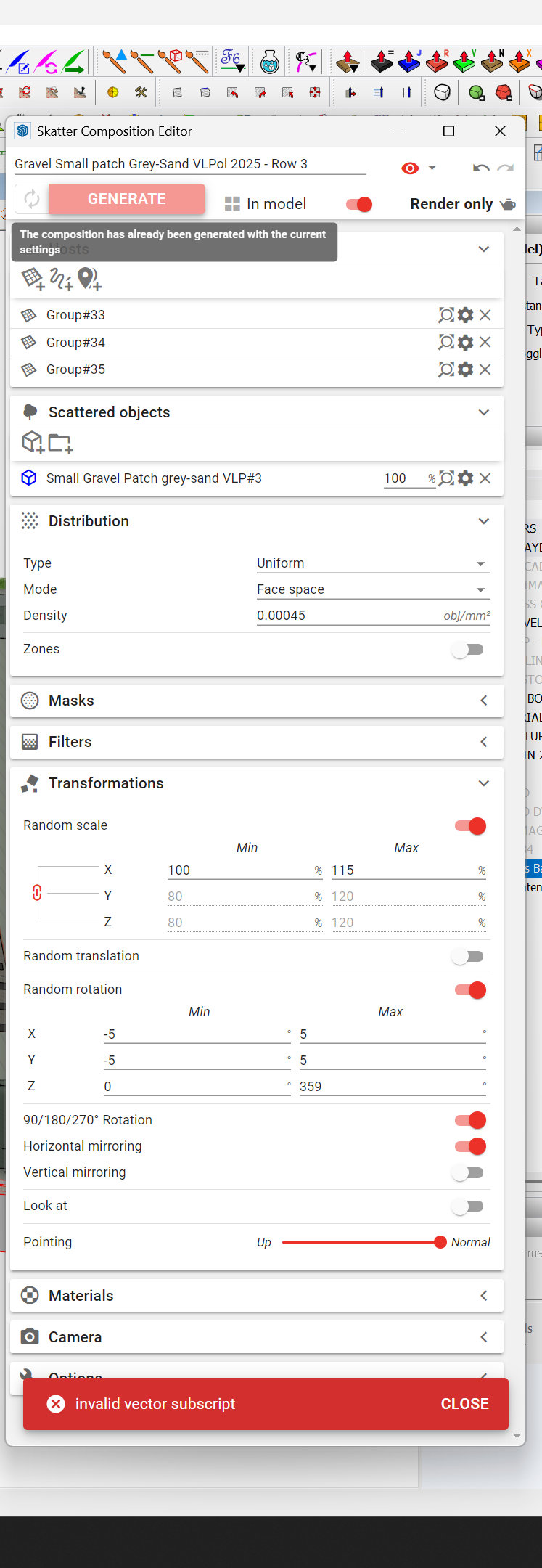
Task: Disable the Random scale toggle
Action: tap(470, 826)
